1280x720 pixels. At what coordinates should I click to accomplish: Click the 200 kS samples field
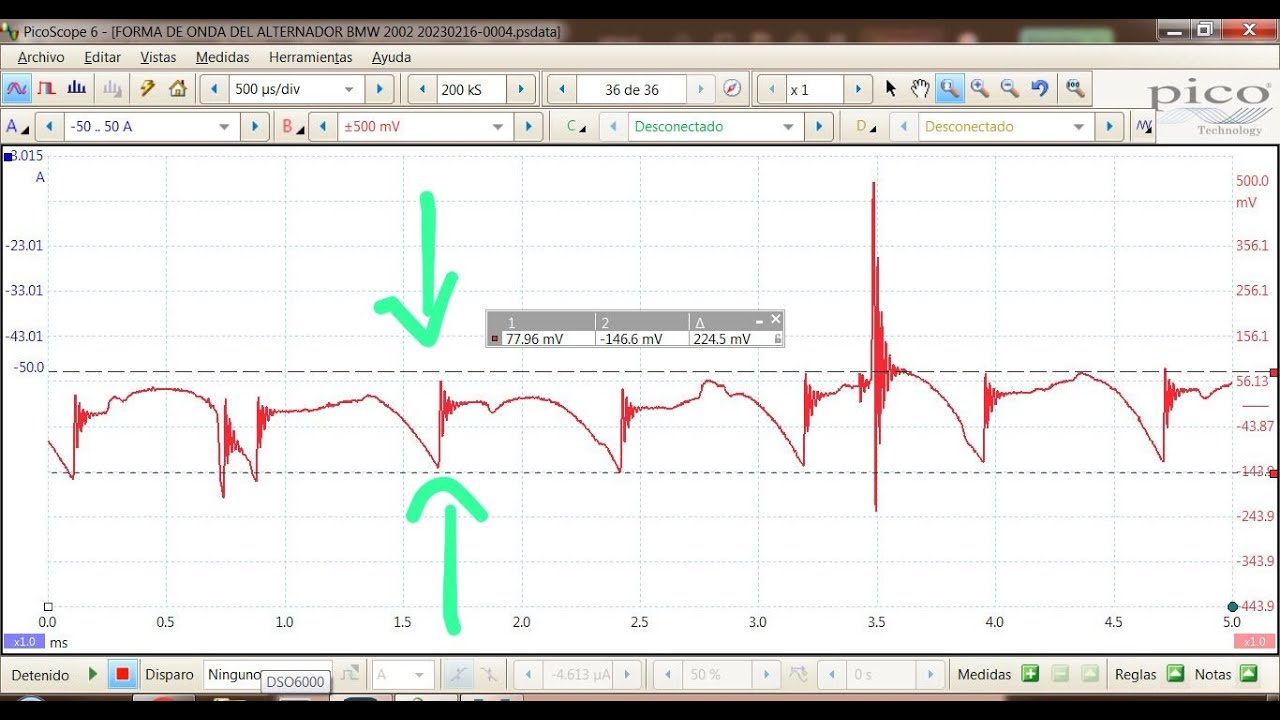coord(472,89)
